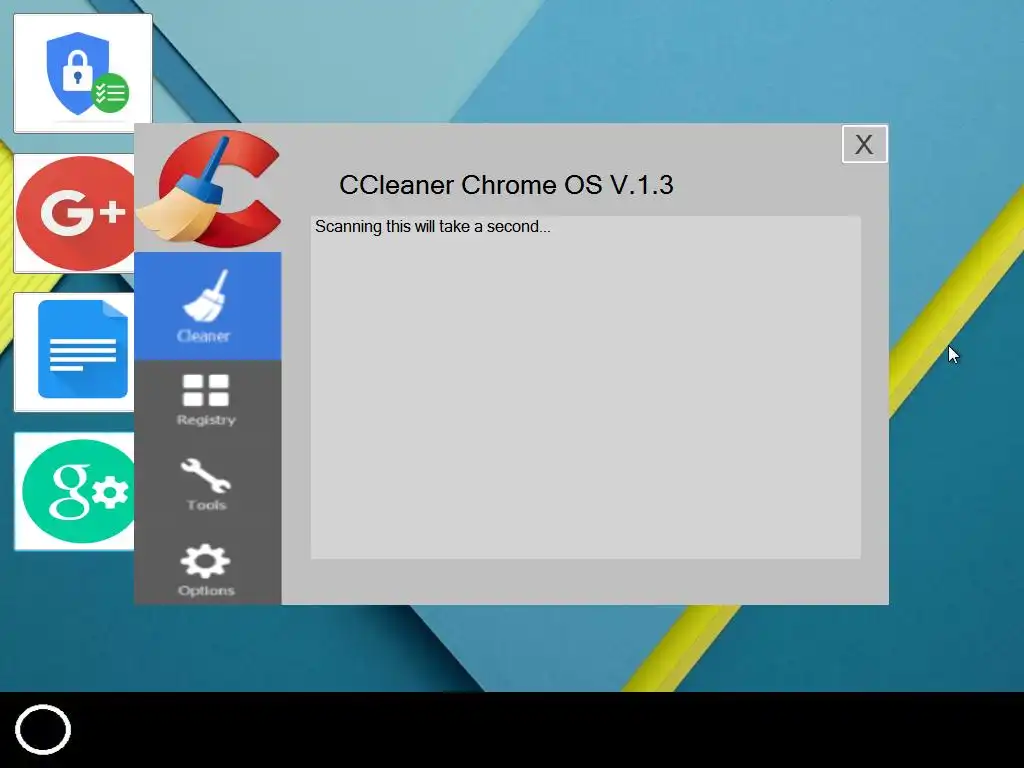
Task: Switch to the Registry section
Action: (x=206, y=400)
